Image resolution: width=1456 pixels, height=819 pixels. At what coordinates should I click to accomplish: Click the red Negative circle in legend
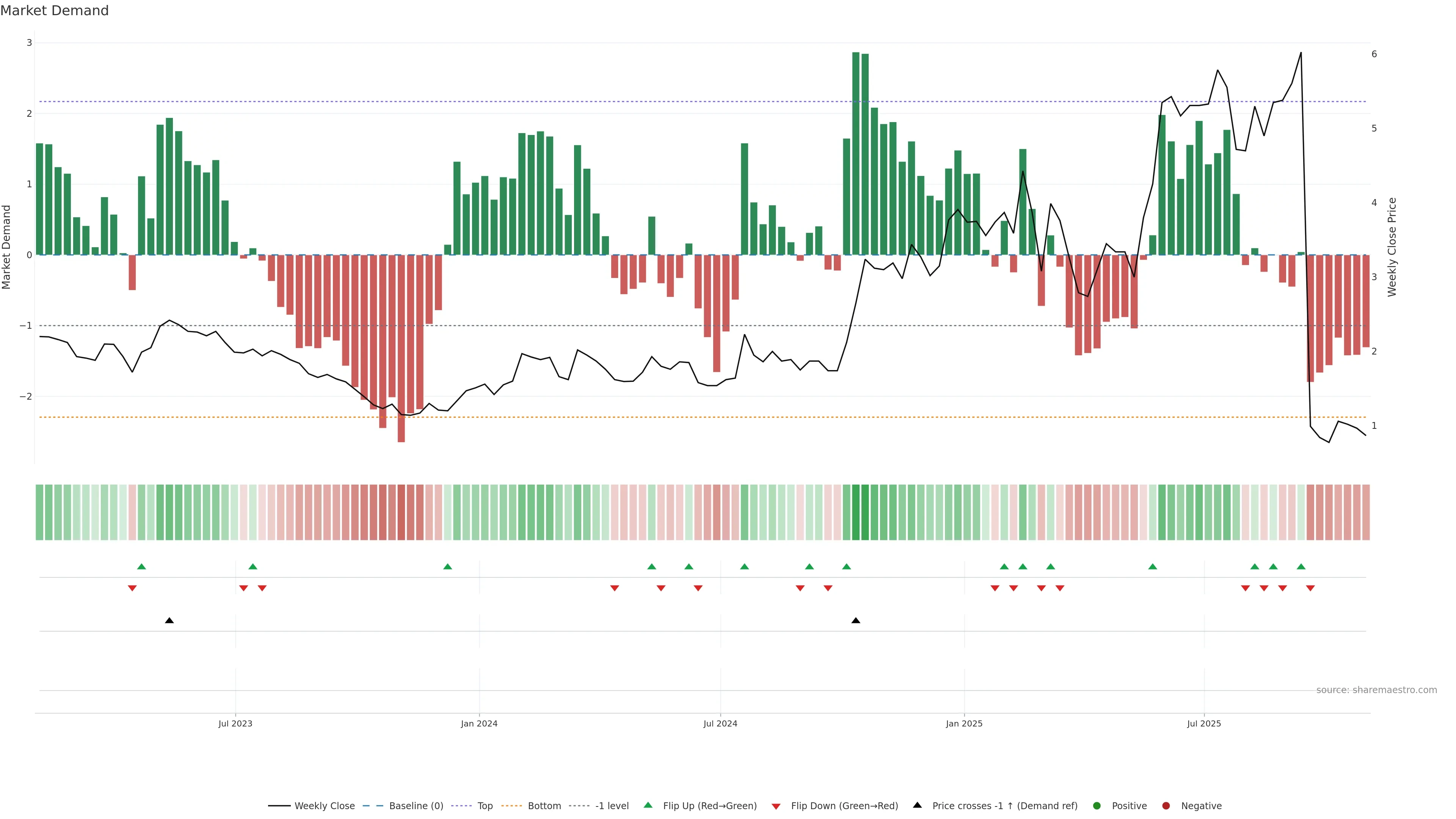[x=1166, y=806]
